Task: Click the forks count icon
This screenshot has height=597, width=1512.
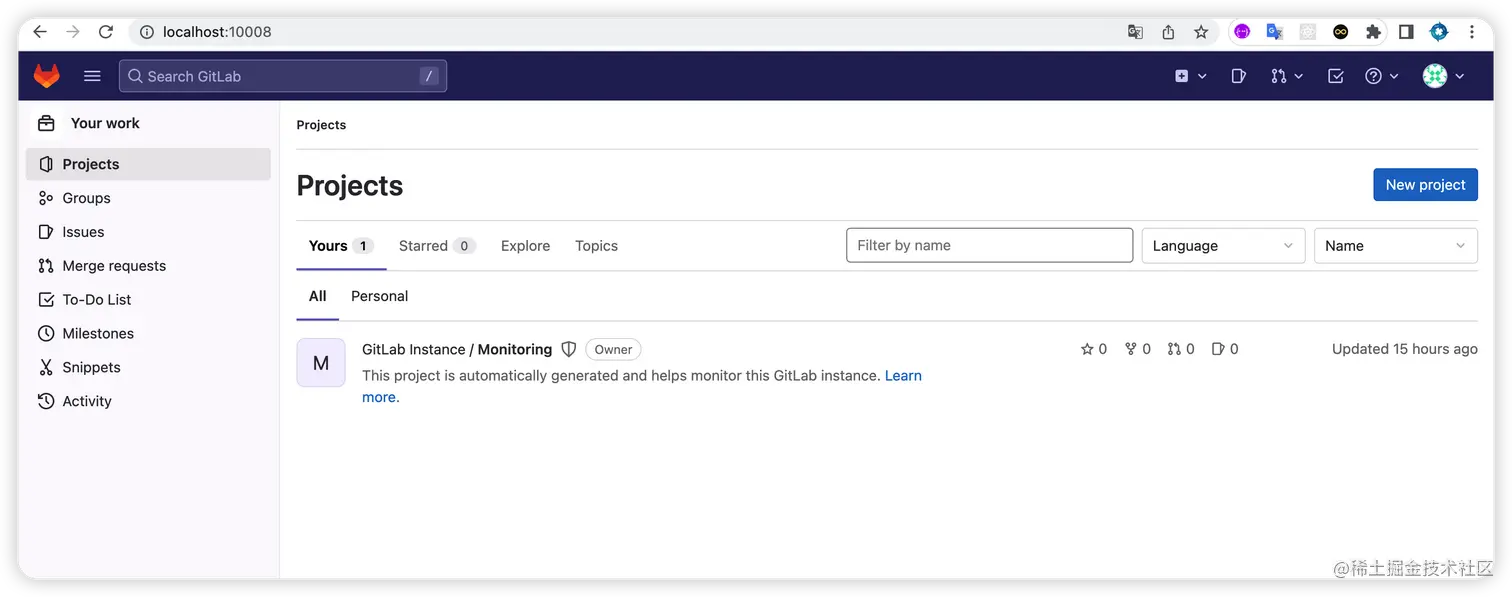Action: 1131,349
